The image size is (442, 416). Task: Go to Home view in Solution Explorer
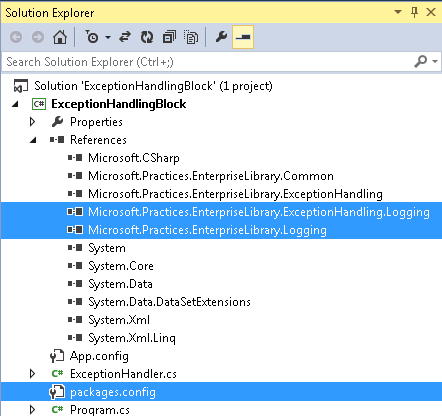[60, 37]
